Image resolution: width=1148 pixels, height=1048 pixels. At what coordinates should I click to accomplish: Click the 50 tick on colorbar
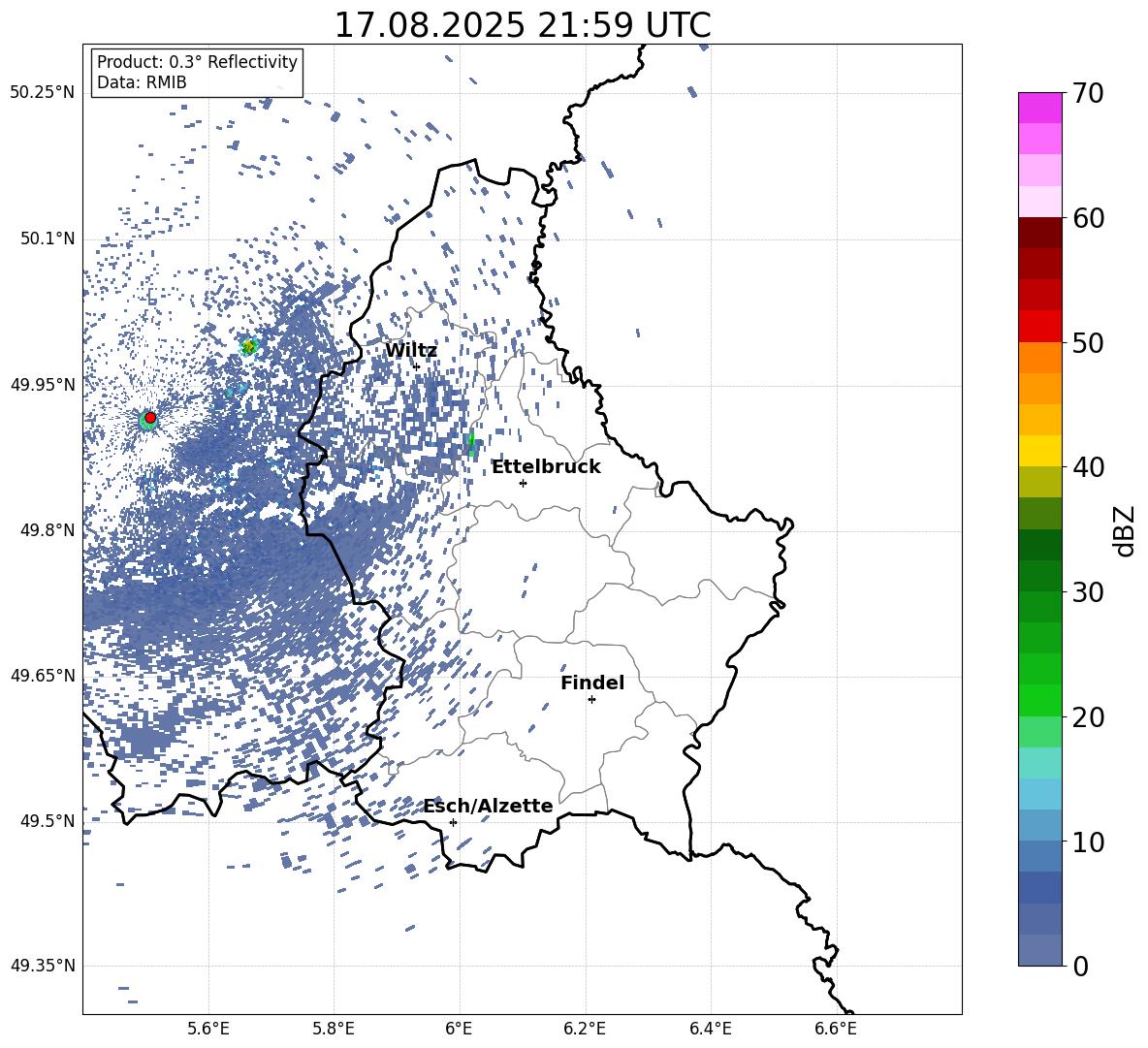[1088, 342]
